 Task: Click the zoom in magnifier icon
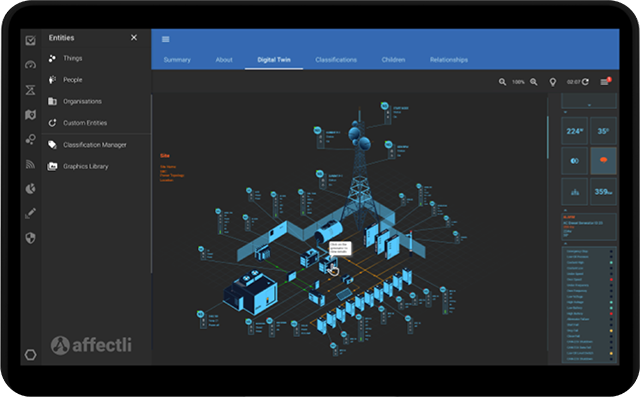point(534,82)
